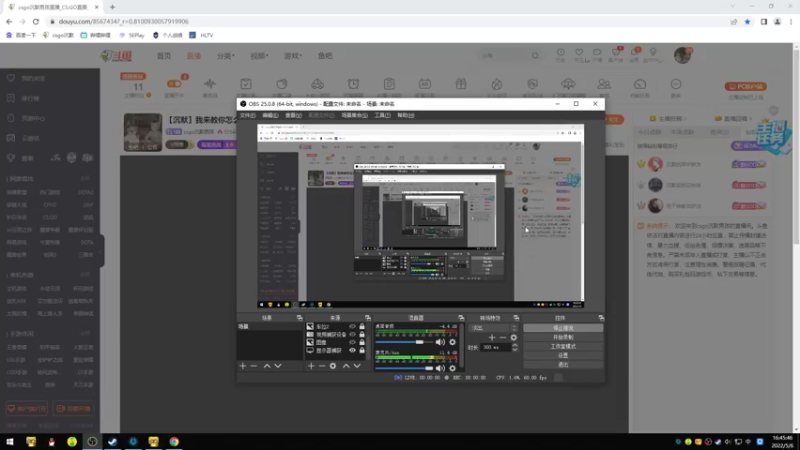Open the 更多 ellipsis icon in the streamer toolbar

676,84
